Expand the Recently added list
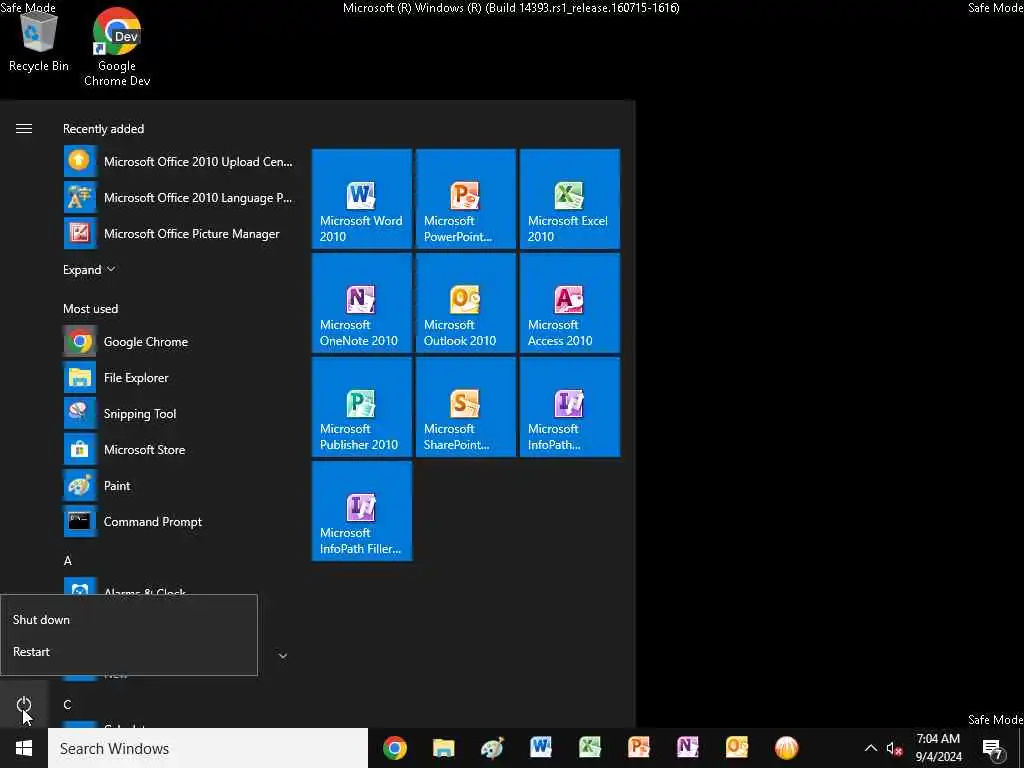This screenshot has width=1024, height=768. click(x=89, y=269)
